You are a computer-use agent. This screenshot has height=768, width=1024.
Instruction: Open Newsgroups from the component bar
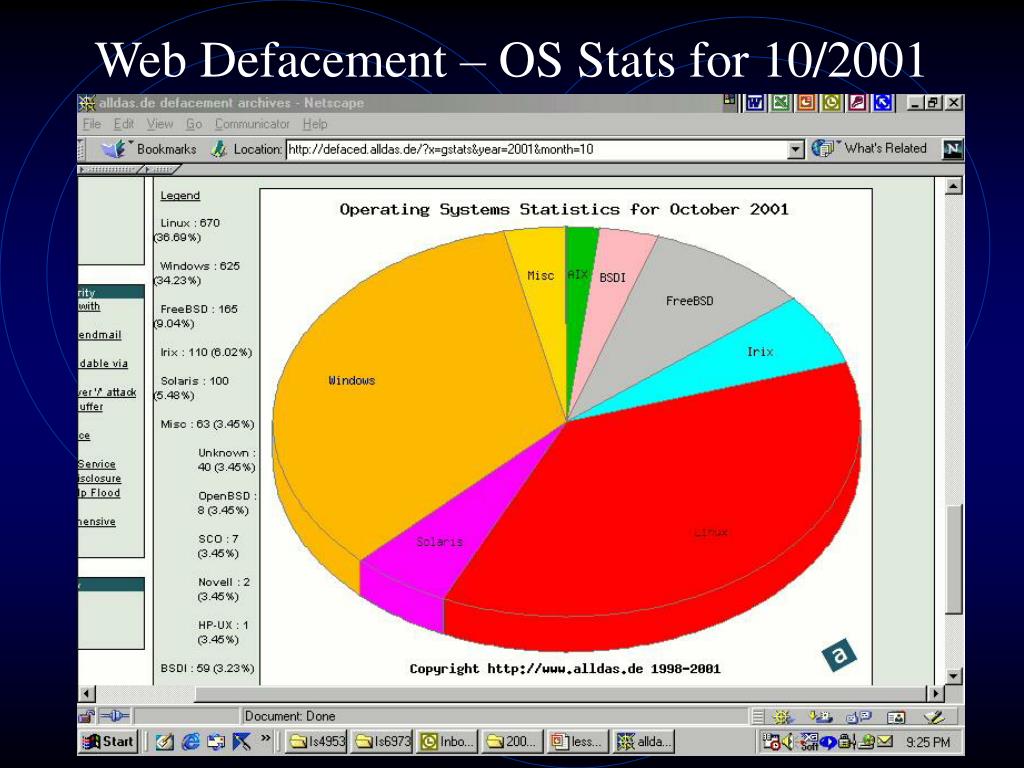point(859,717)
